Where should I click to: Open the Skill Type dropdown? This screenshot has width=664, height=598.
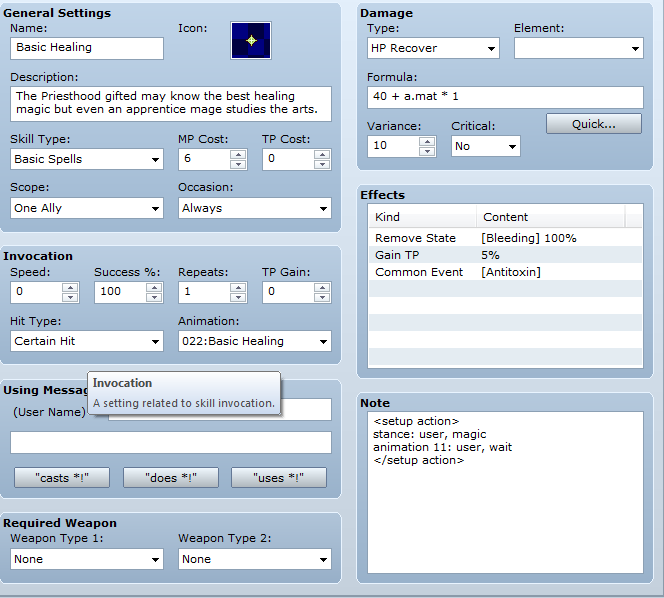click(87, 159)
